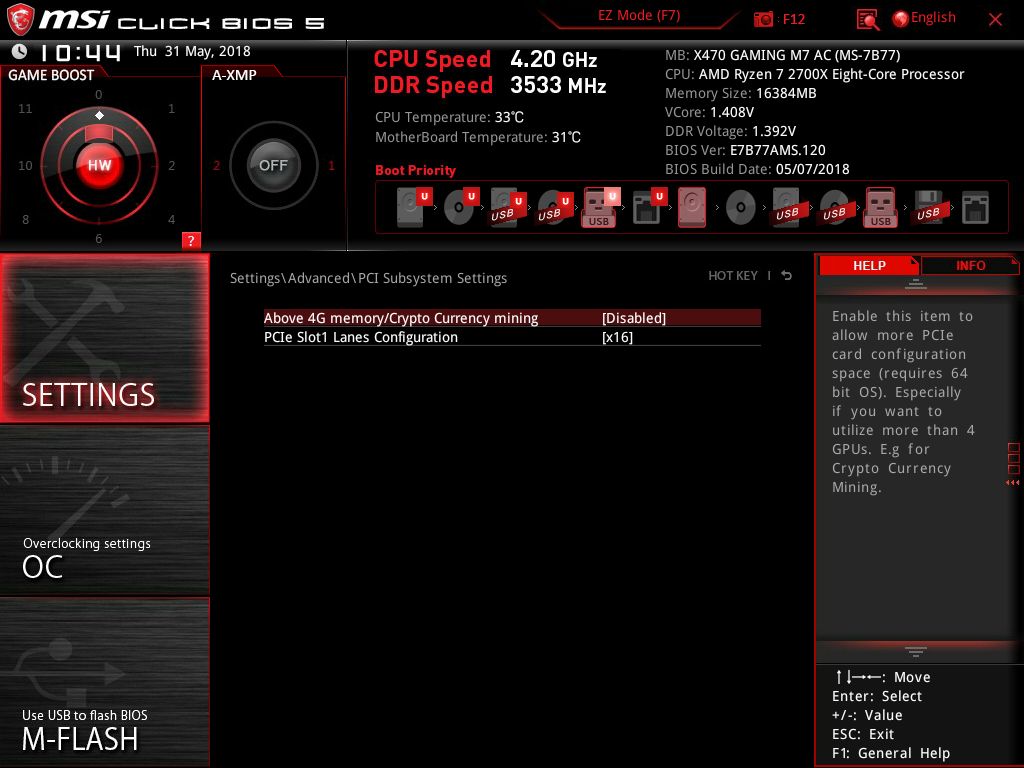Click the VCore 1.408V entry

(x=709, y=112)
